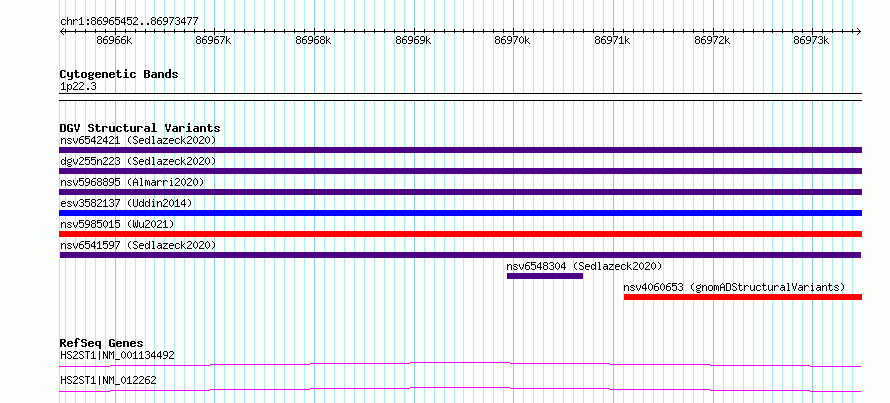Click the 86970k ruler tick label

pyautogui.click(x=513, y=41)
